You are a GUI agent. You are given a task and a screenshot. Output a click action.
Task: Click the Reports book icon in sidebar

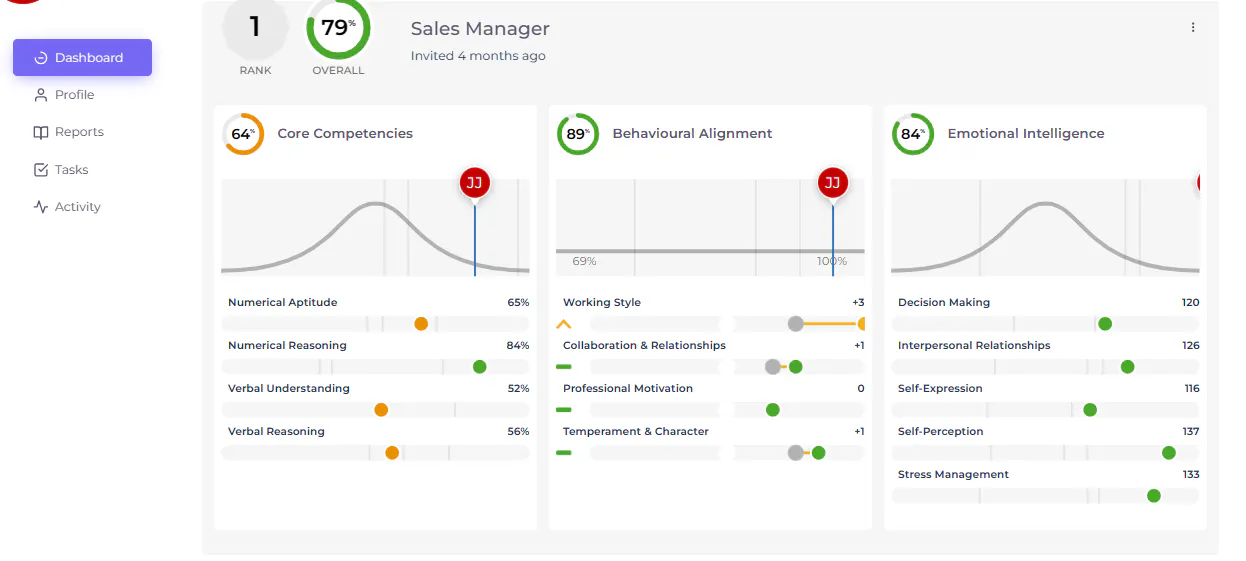pyautogui.click(x=41, y=132)
